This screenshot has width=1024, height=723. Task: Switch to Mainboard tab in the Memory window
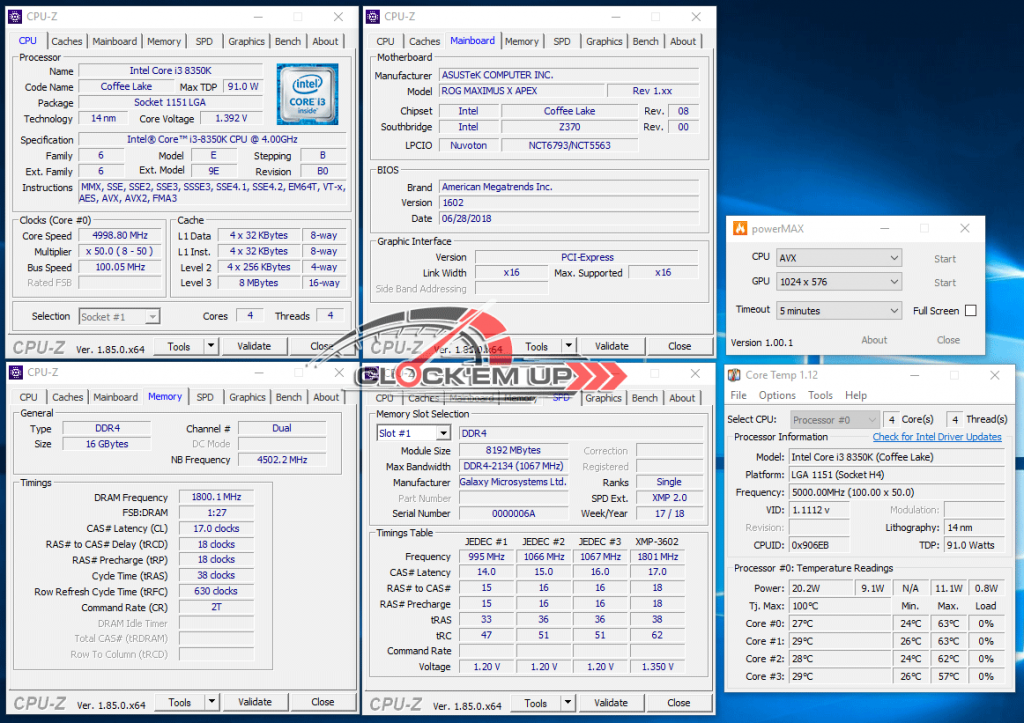click(x=116, y=397)
